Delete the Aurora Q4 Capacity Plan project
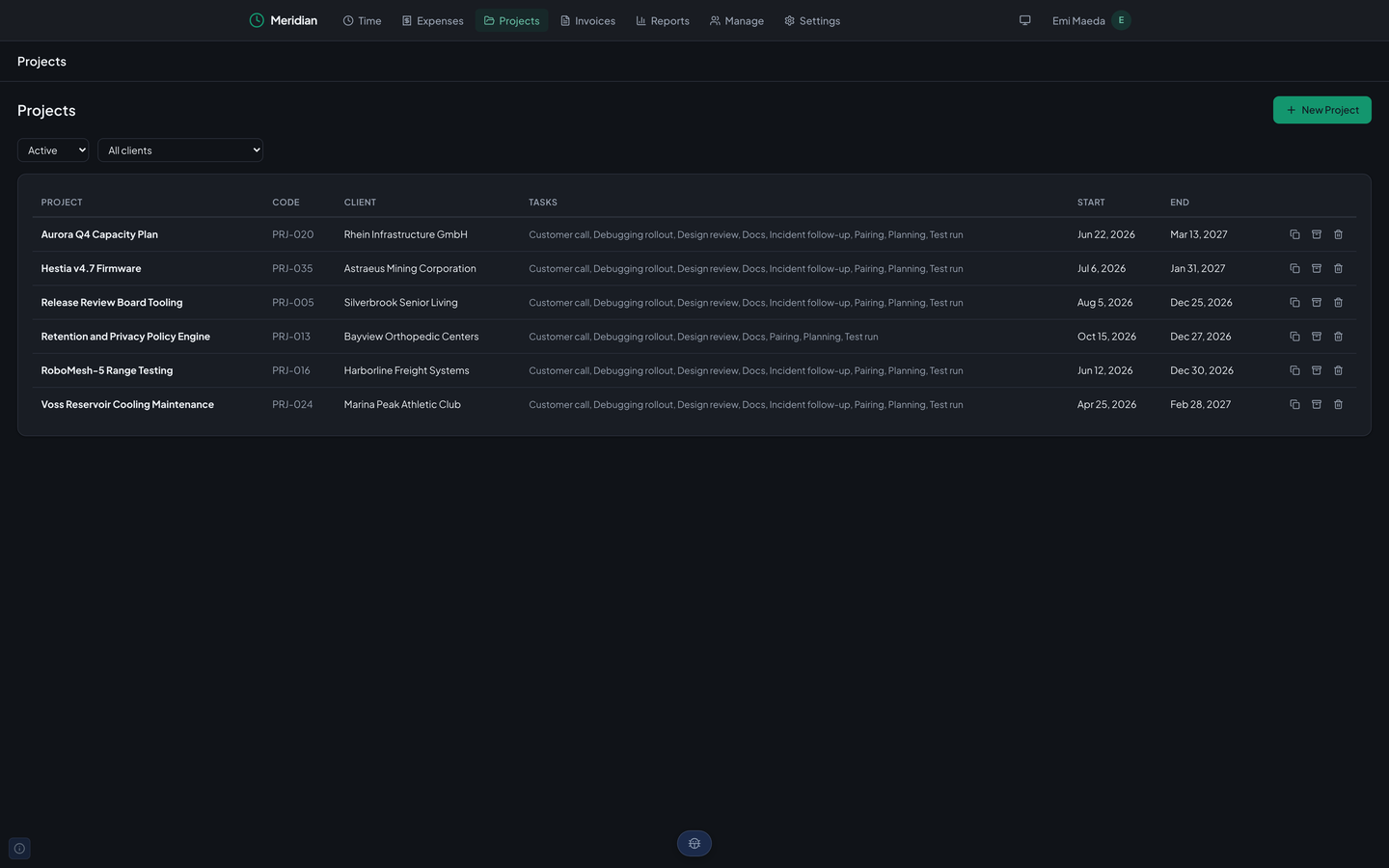Screen dimensions: 1389x868 tap(1338, 234)
